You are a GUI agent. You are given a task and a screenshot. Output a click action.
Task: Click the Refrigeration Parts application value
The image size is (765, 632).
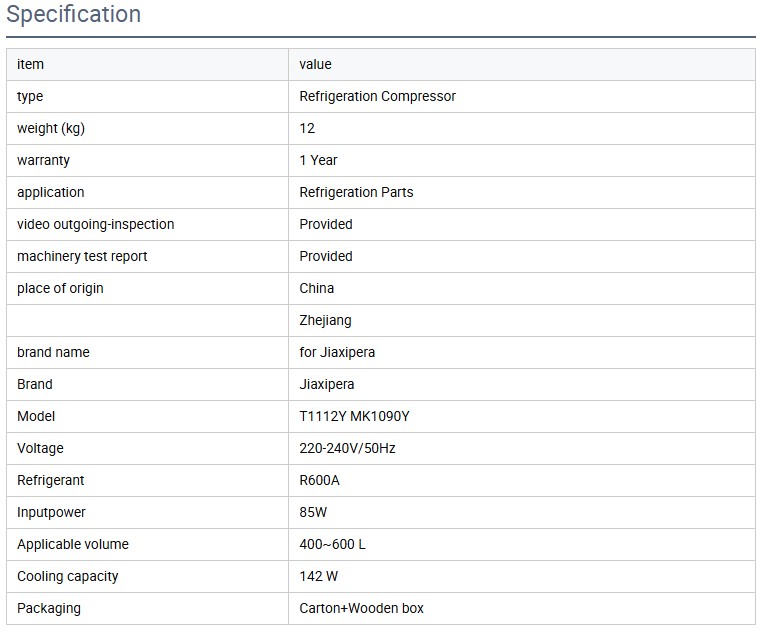tap(356, 192)
